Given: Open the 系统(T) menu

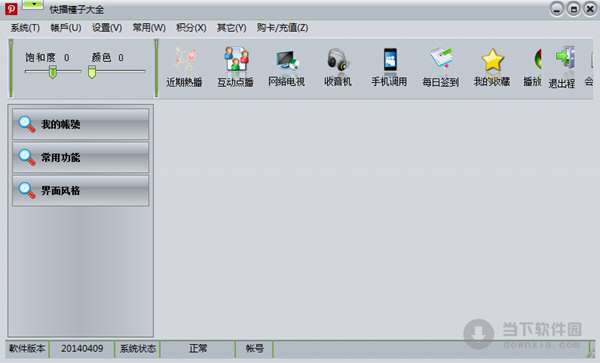Looking at the screenshot, I should [25, 28].
